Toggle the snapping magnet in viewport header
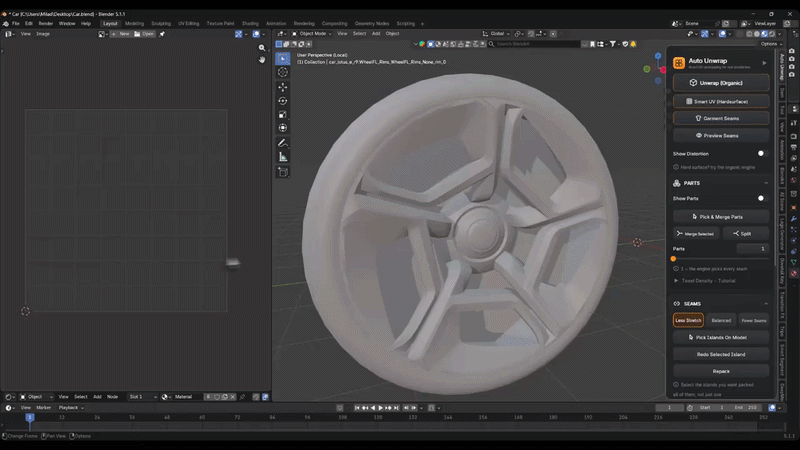Screen dimensions: 800x450 [531, 34]
